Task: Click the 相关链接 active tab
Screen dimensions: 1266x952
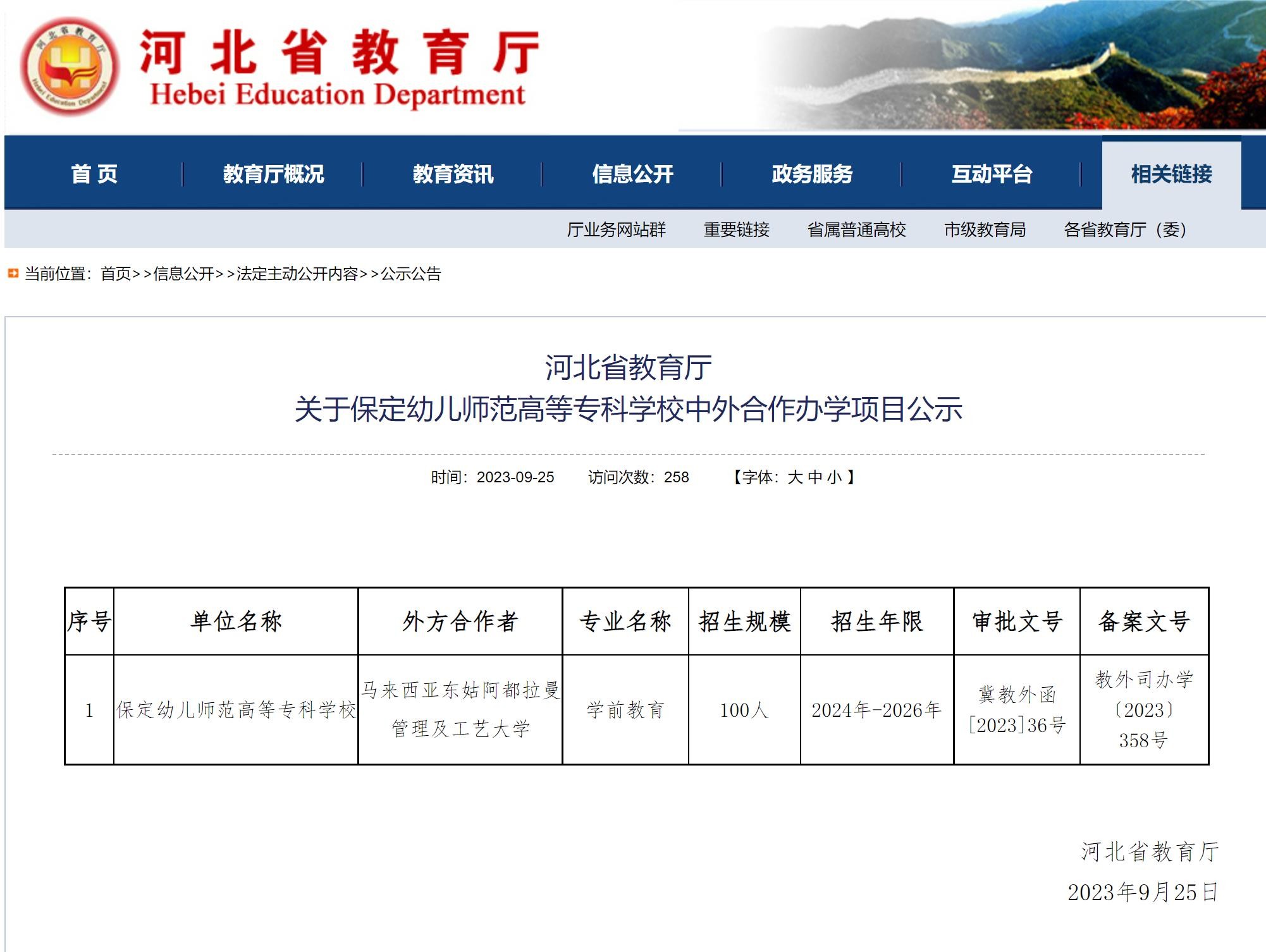Action: (1171, 174)
